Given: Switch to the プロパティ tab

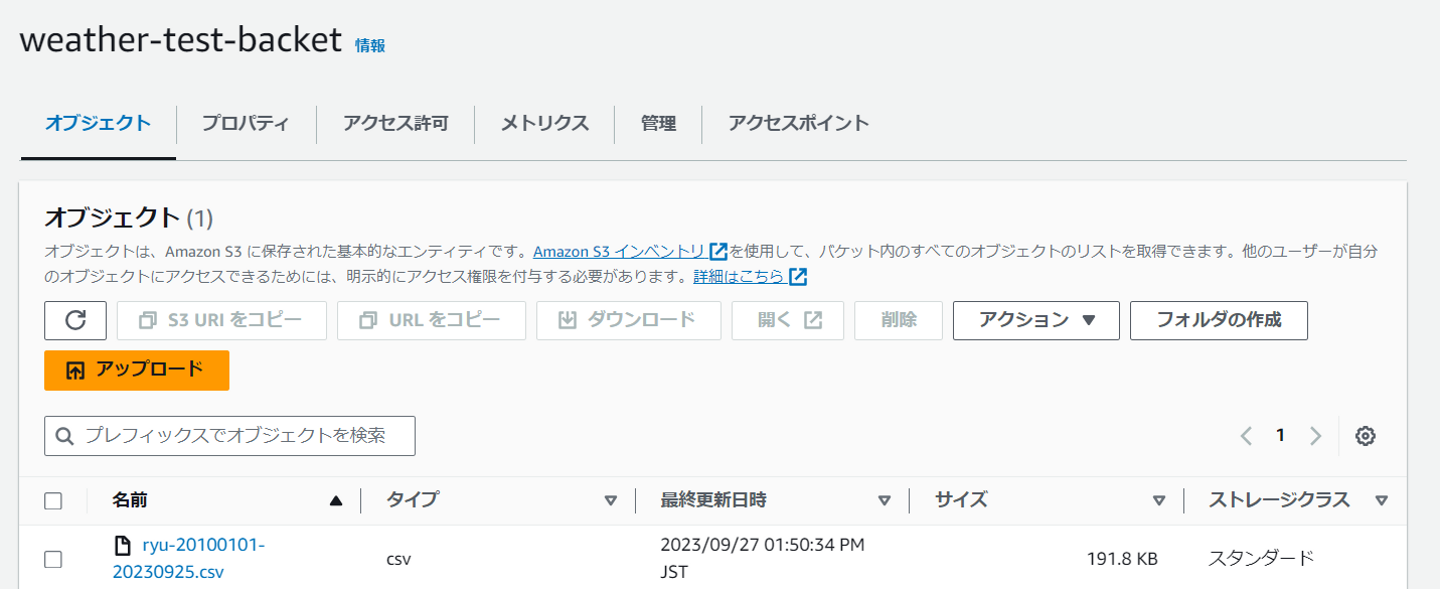Looking at the screenshot, I should (245, 124).
